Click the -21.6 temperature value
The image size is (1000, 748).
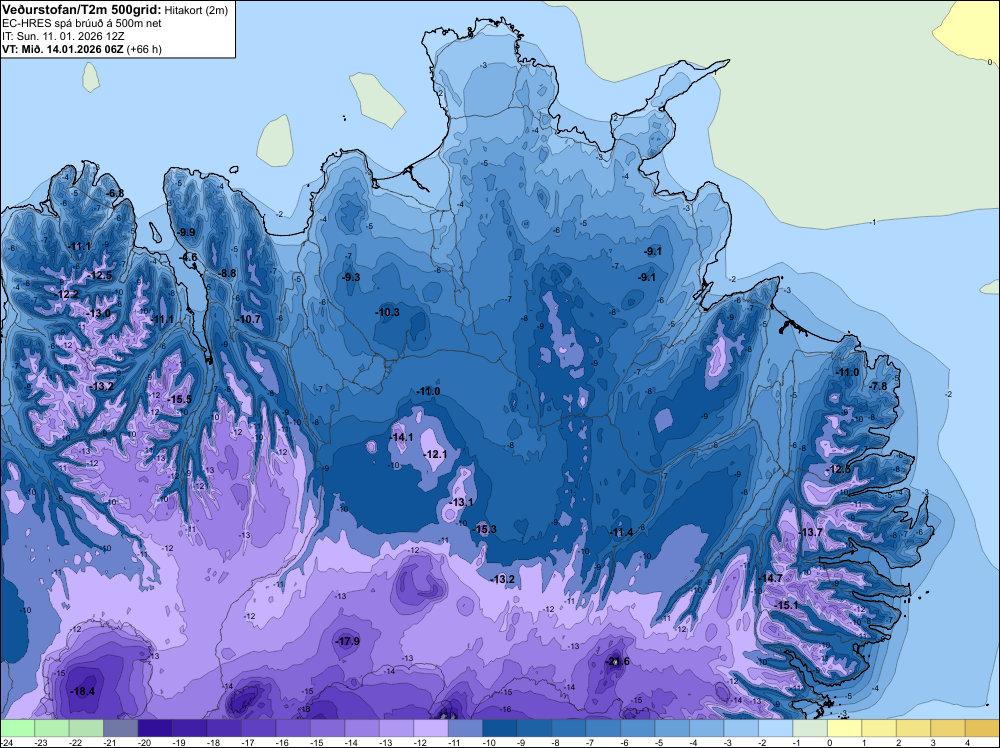617,661
